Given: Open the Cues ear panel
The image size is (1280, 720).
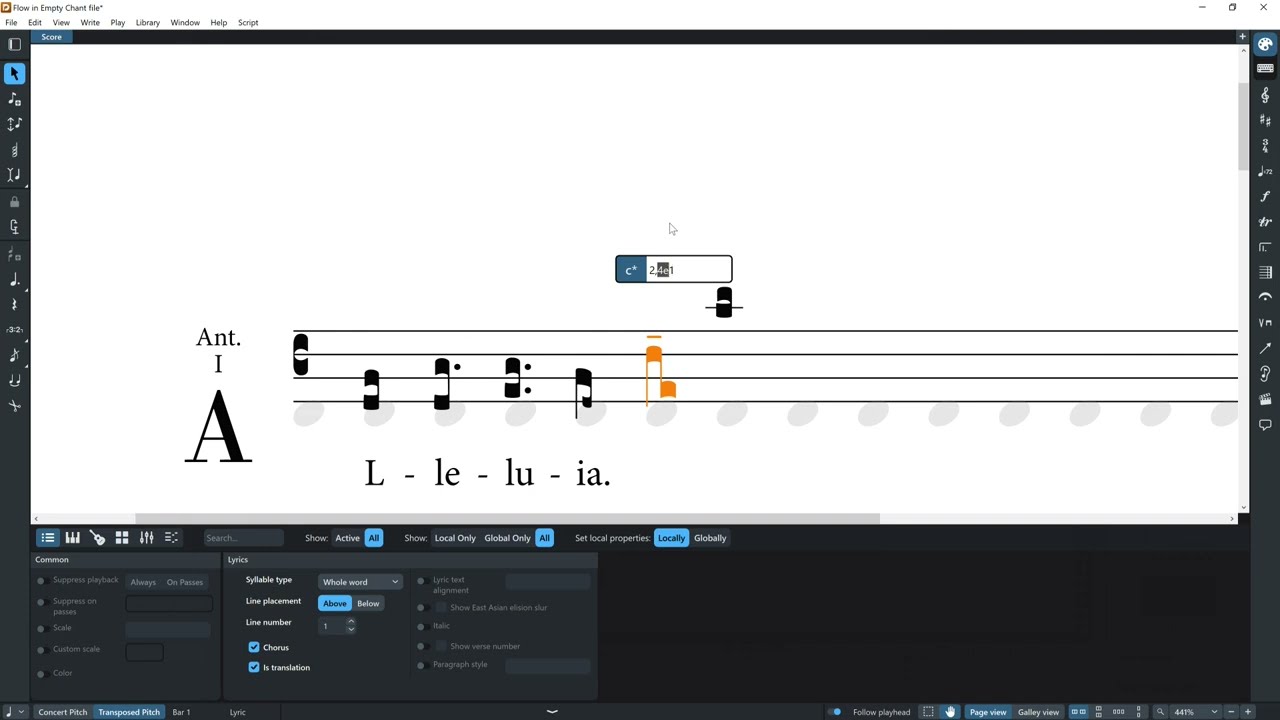Looking at the screenshot, I should [1265, 374].
